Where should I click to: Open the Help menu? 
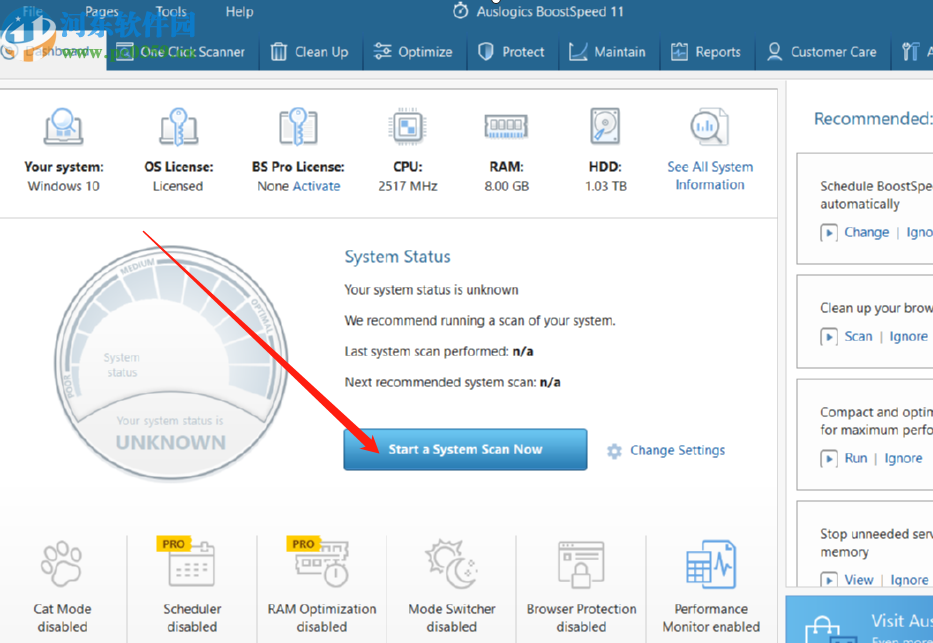tap(239, 11)
